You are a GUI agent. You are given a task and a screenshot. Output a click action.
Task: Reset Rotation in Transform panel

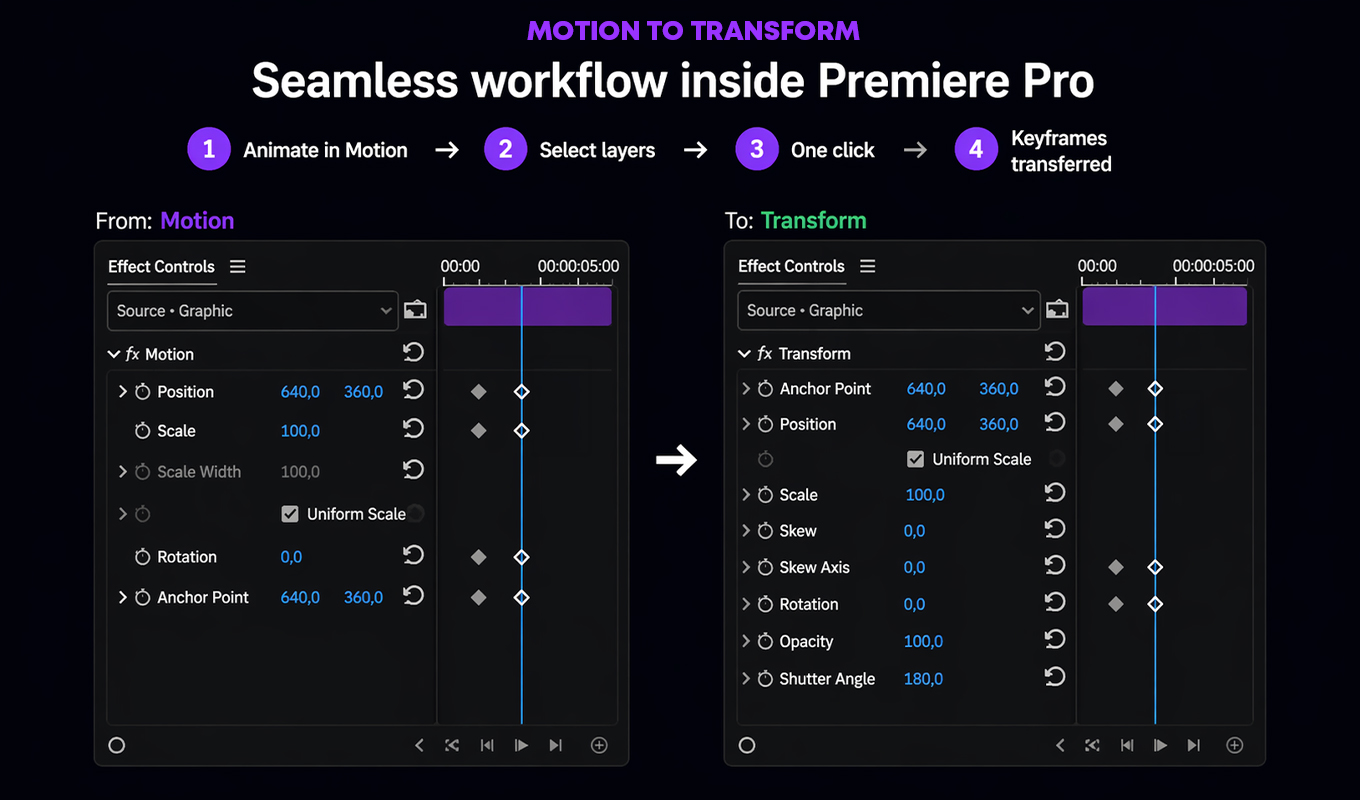pos(1054,603)
